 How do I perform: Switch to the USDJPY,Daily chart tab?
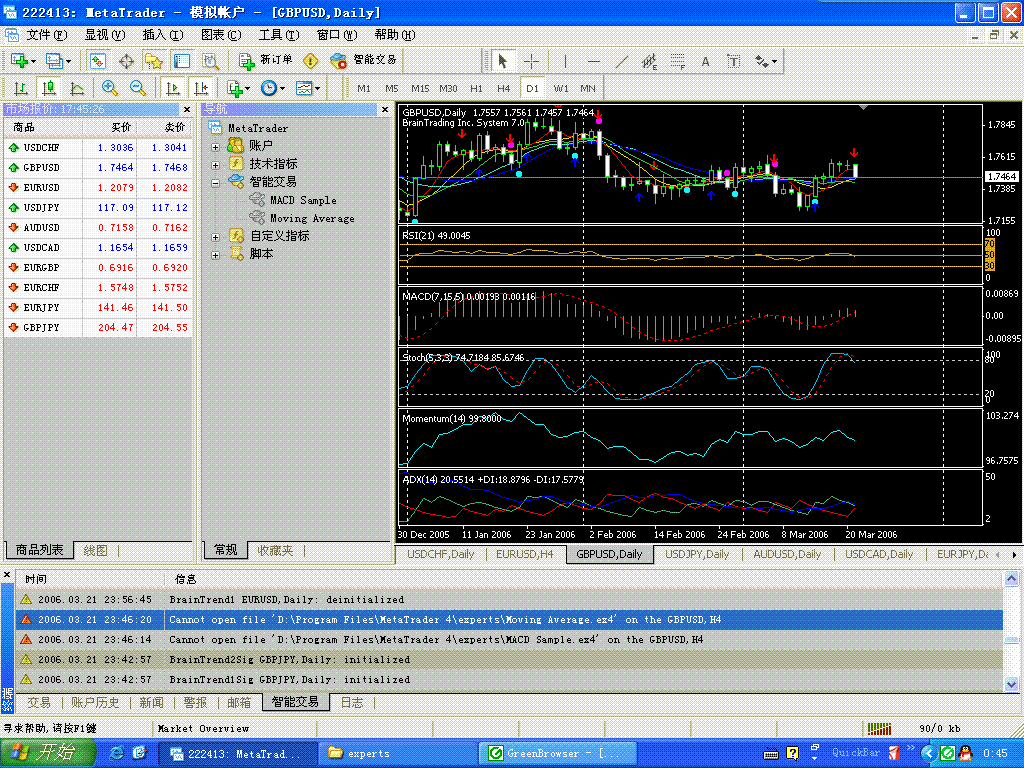click(x=697, y=554)
